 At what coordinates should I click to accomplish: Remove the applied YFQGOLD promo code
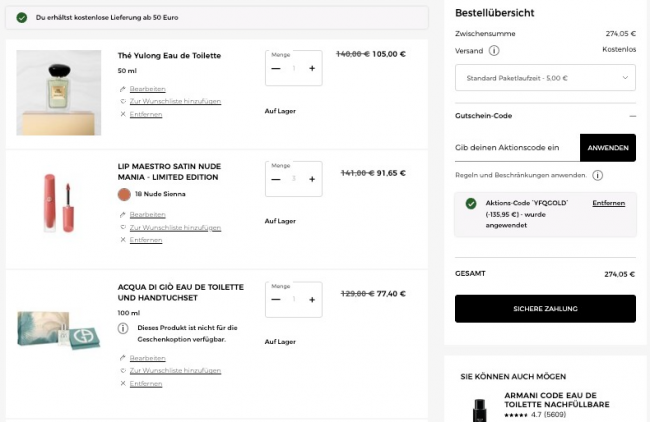[608, 203]
